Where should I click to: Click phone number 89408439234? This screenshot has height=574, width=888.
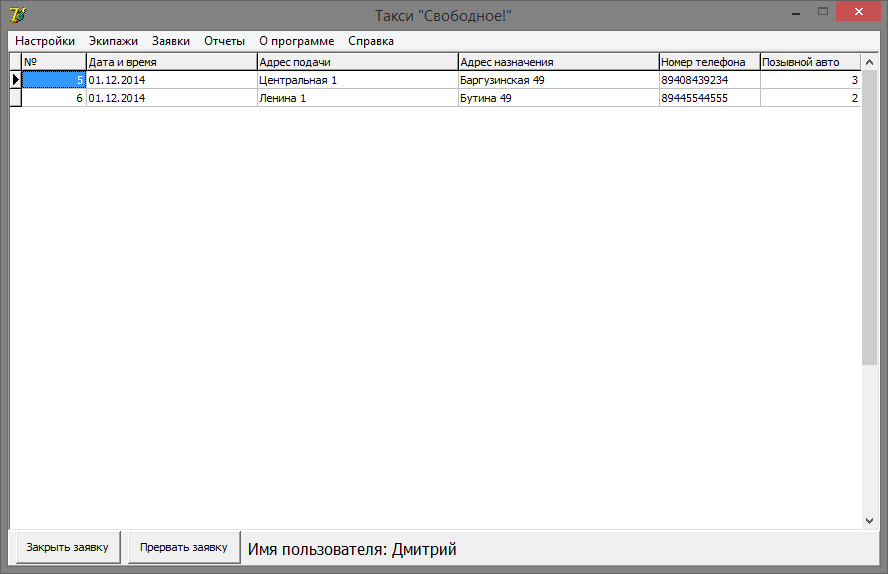(x=710, y=80)
